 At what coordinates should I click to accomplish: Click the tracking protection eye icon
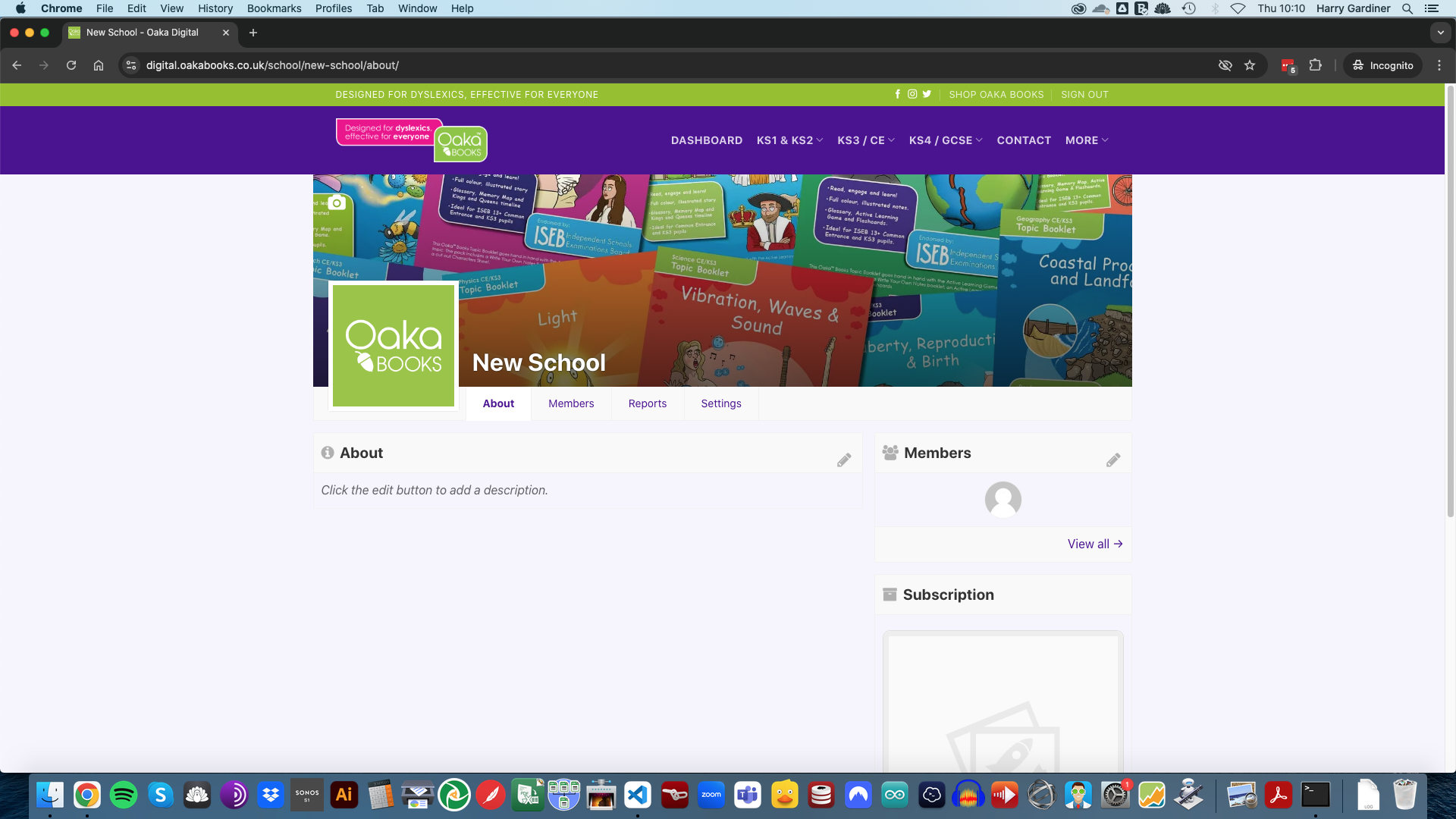1225,65
